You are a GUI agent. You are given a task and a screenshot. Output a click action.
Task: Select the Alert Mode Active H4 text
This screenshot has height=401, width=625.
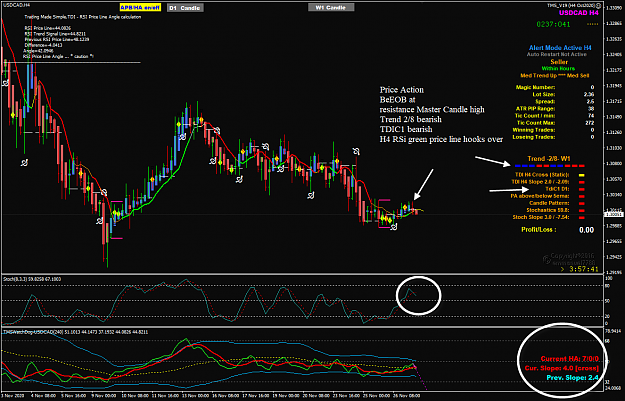[560, 48]
